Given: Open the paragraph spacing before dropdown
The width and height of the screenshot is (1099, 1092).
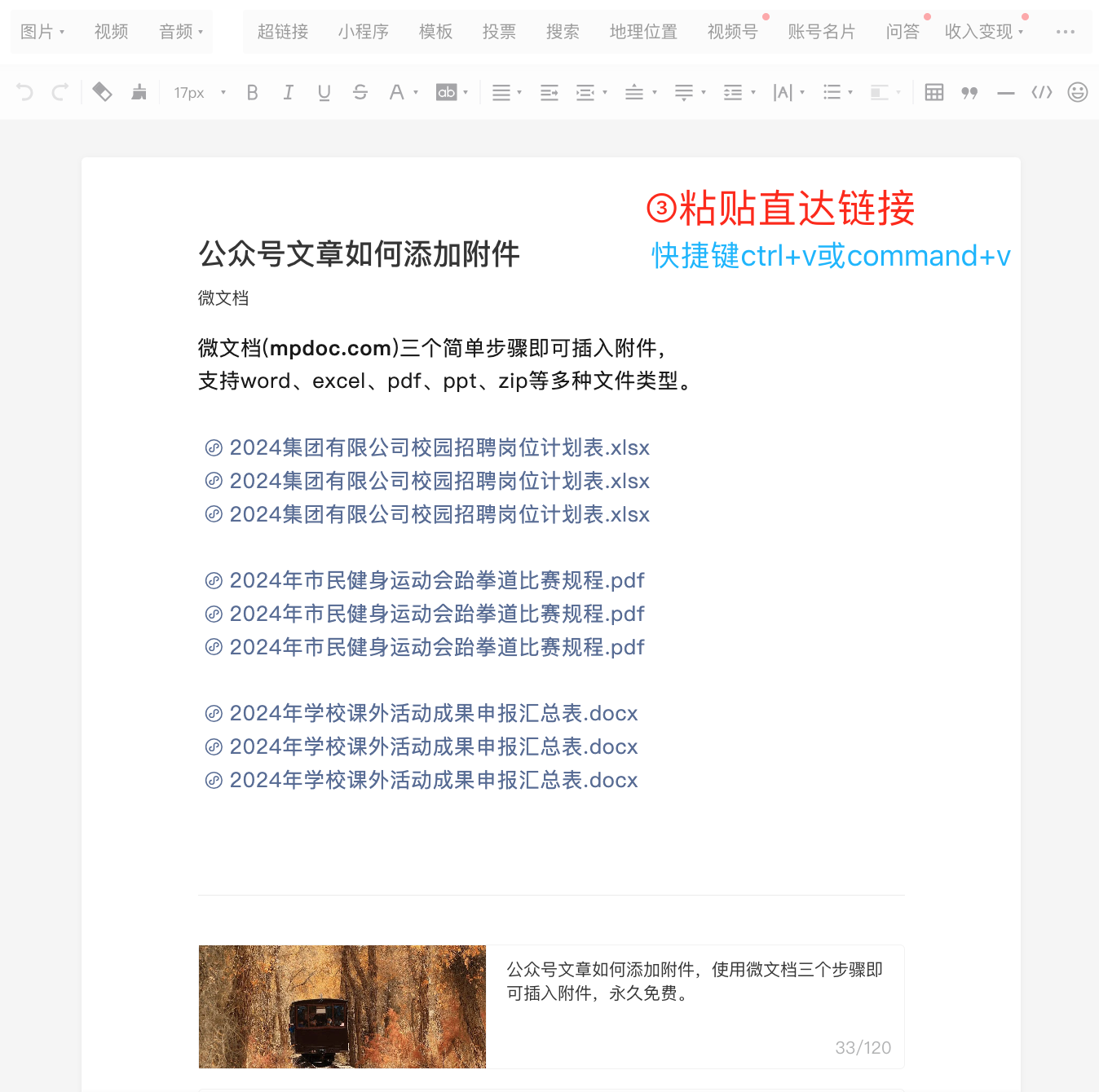Looking at the screenshot, I should (x=641, y=92).
